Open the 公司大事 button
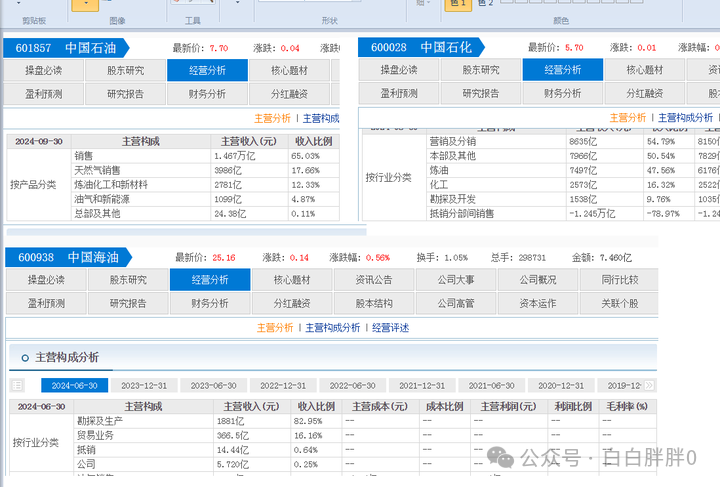Image resolution: width=720 pixels, height=487 pixels. pyautogui.click(x=456, y=280)
